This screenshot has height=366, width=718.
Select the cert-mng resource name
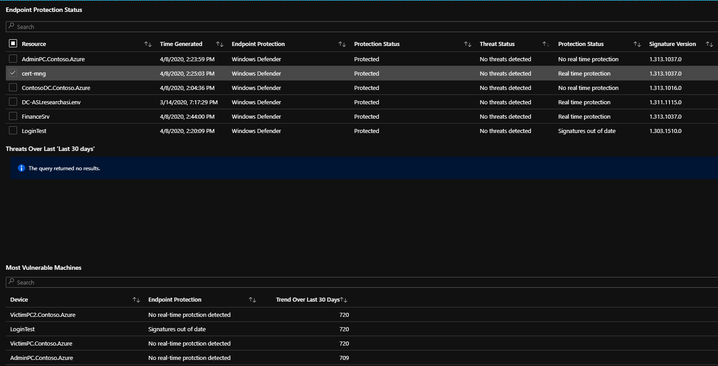pyautogui.click(x=34, y=73)
